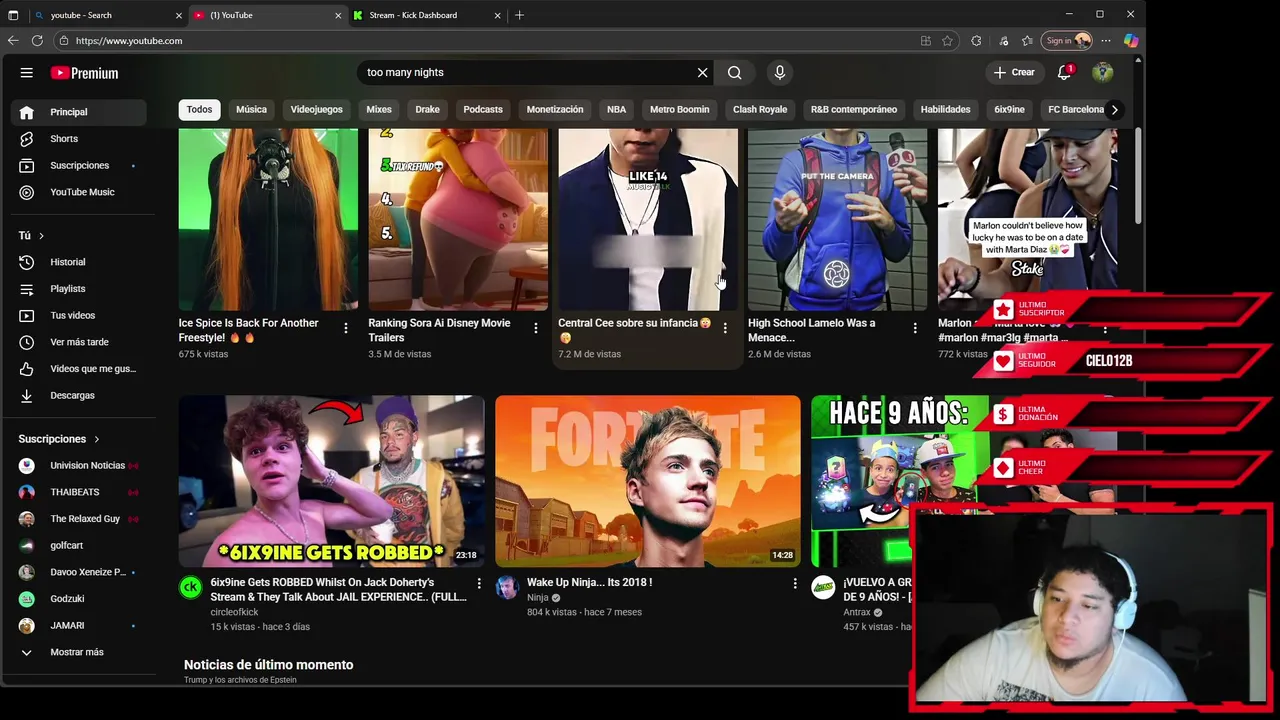
Task: Select the 6ix9ine filter chip
Action: [1009, 109]
